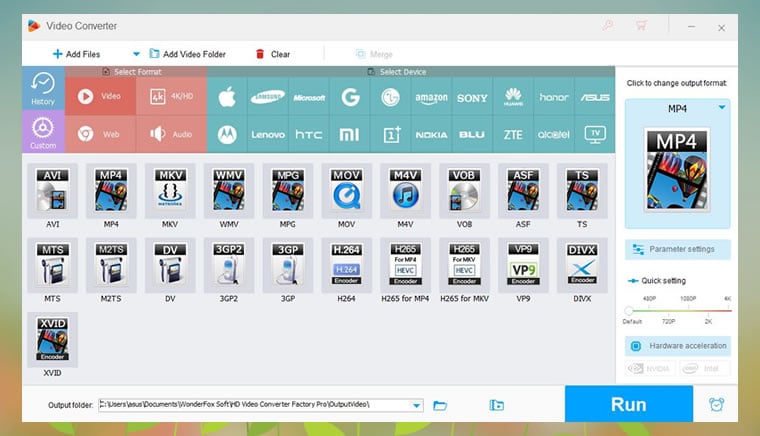The width and height of the screenshot is (760, 436).
Task: Pick the VOB format
Action: click(464, 190)
